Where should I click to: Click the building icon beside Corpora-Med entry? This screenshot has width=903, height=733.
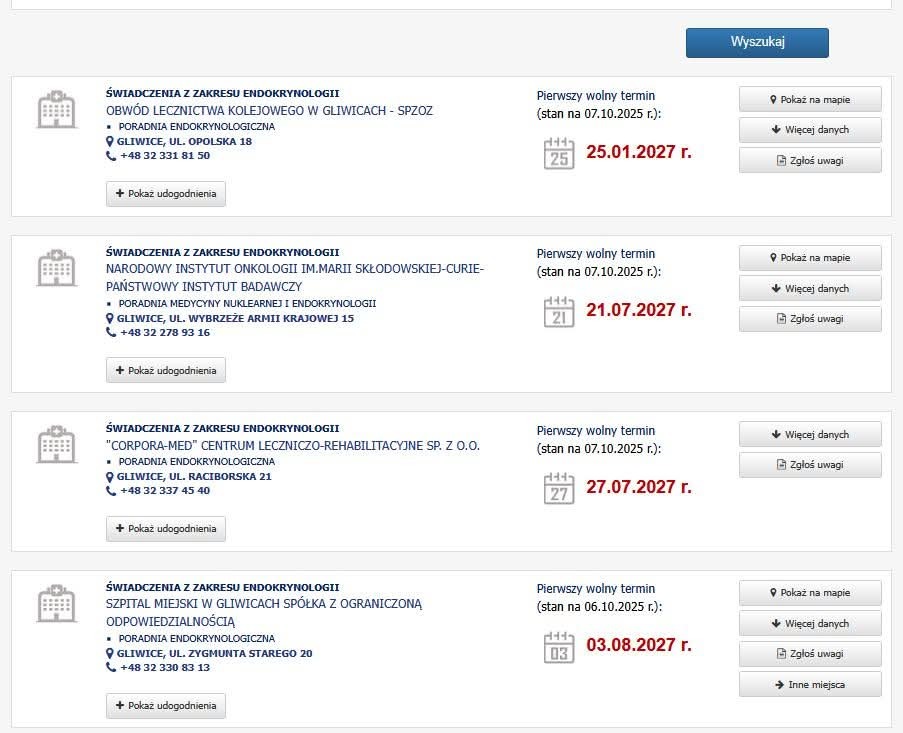click(x=56, y=444)
